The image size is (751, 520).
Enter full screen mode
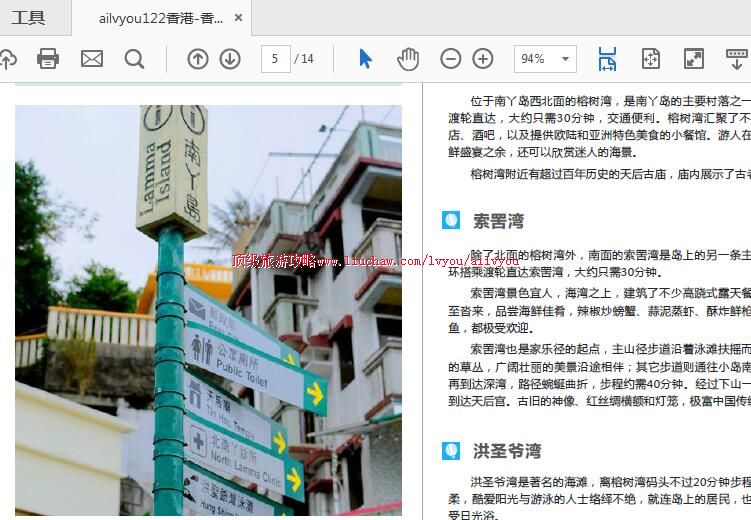click(693, 59)
